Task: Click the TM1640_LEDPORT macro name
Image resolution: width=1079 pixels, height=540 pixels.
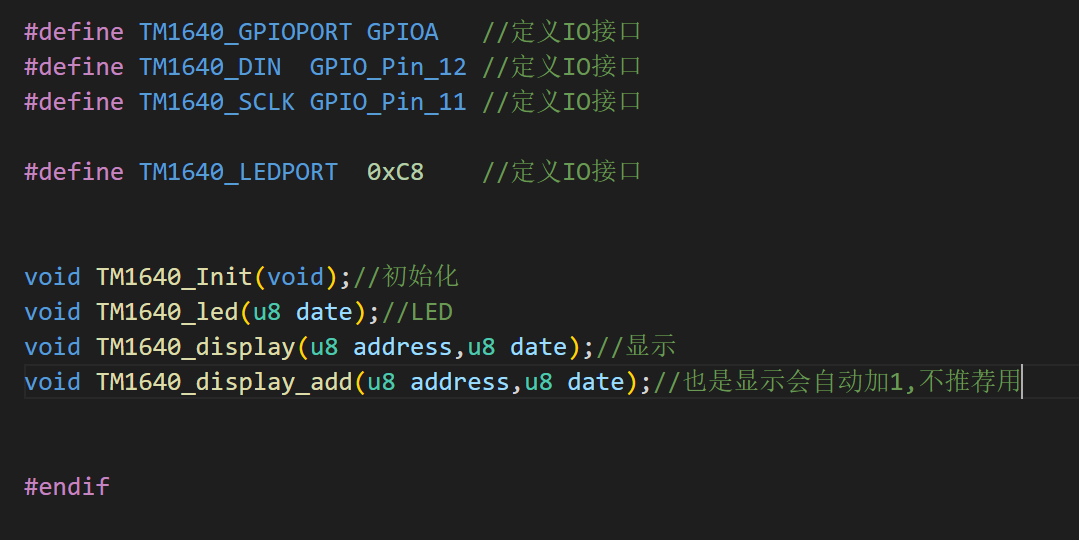Action: [238, 171]
